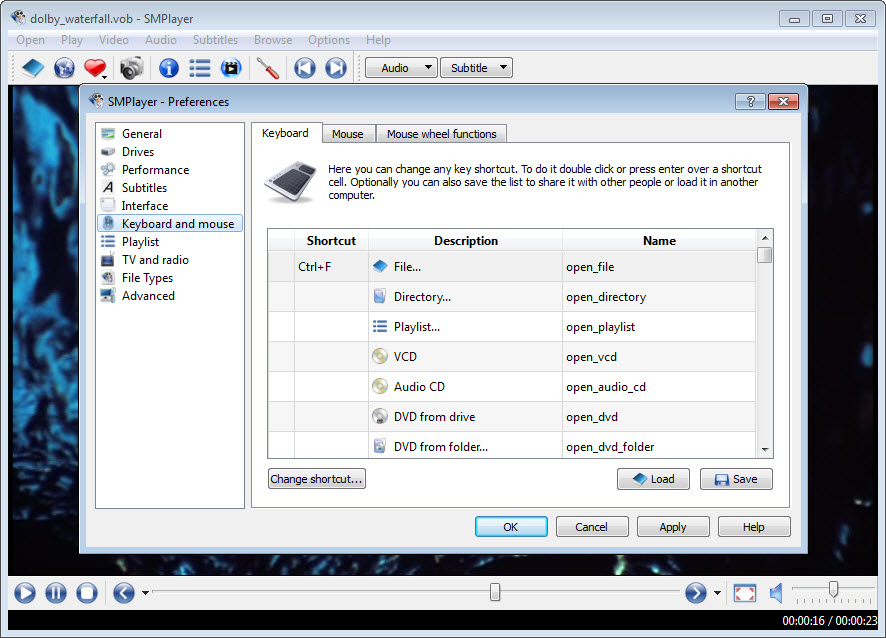Click the Cancel button

pos(592,527)
